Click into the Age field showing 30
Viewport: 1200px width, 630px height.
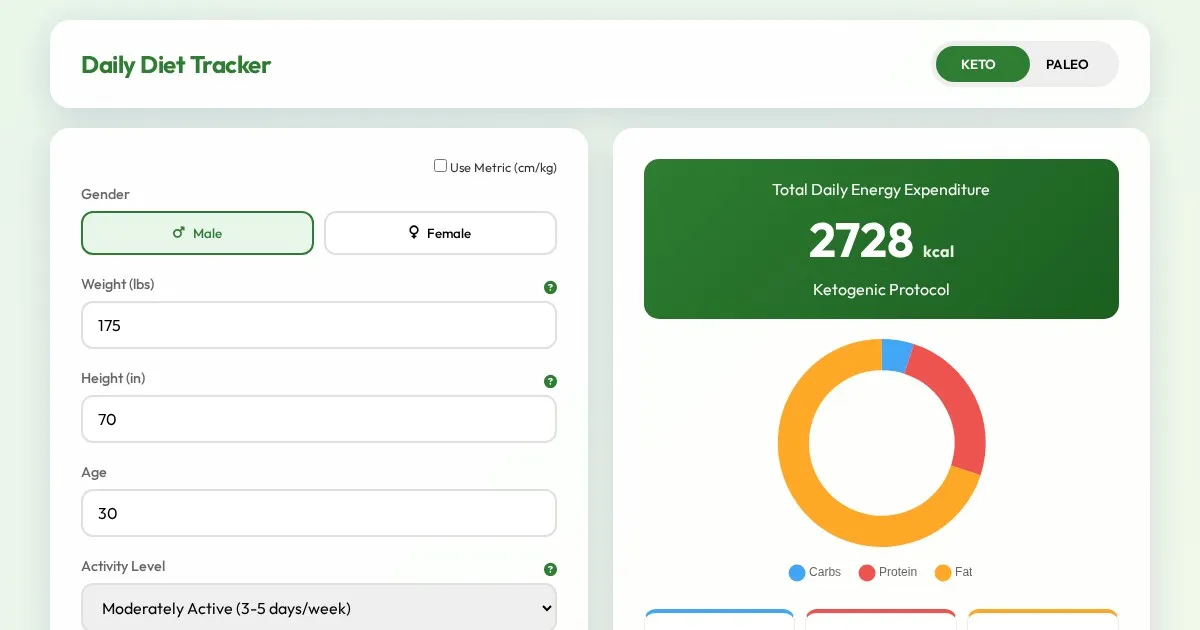click(x=319, y=514)
